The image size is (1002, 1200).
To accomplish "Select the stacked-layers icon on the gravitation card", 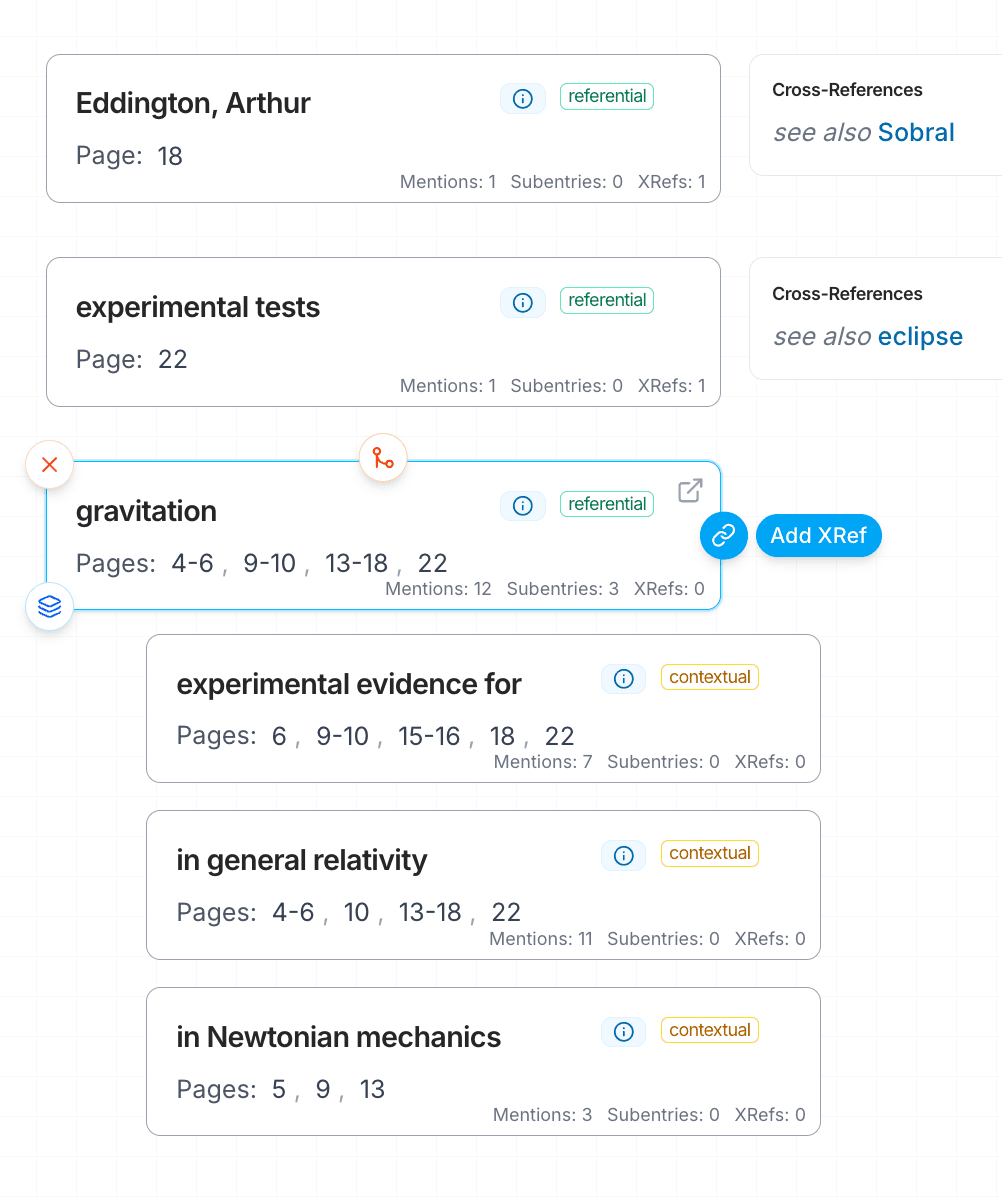I will coord(49,606).
